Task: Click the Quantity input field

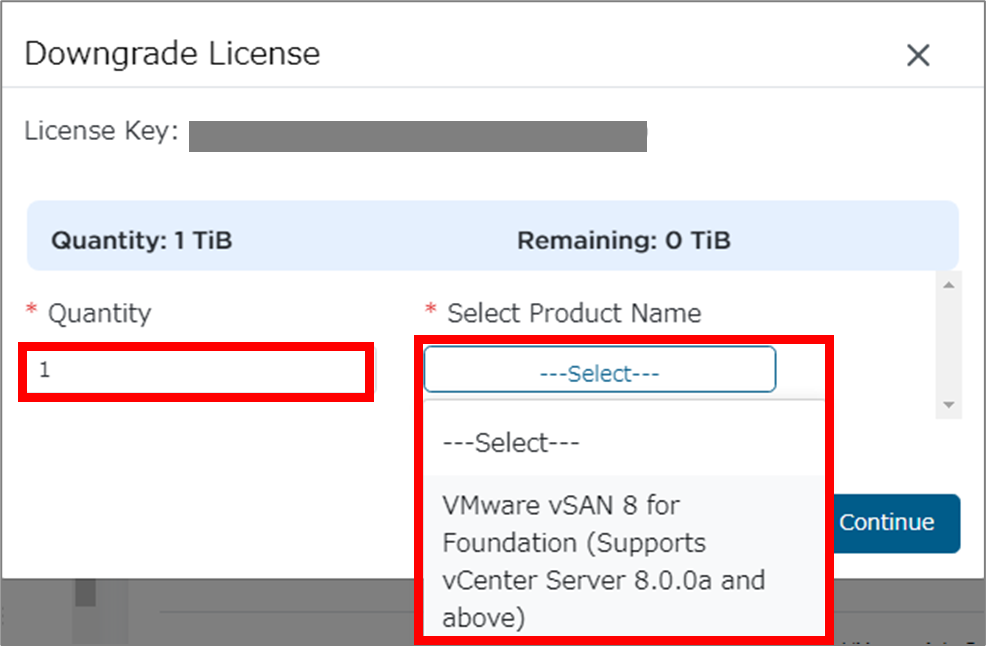Action: (x=196, y=371)
